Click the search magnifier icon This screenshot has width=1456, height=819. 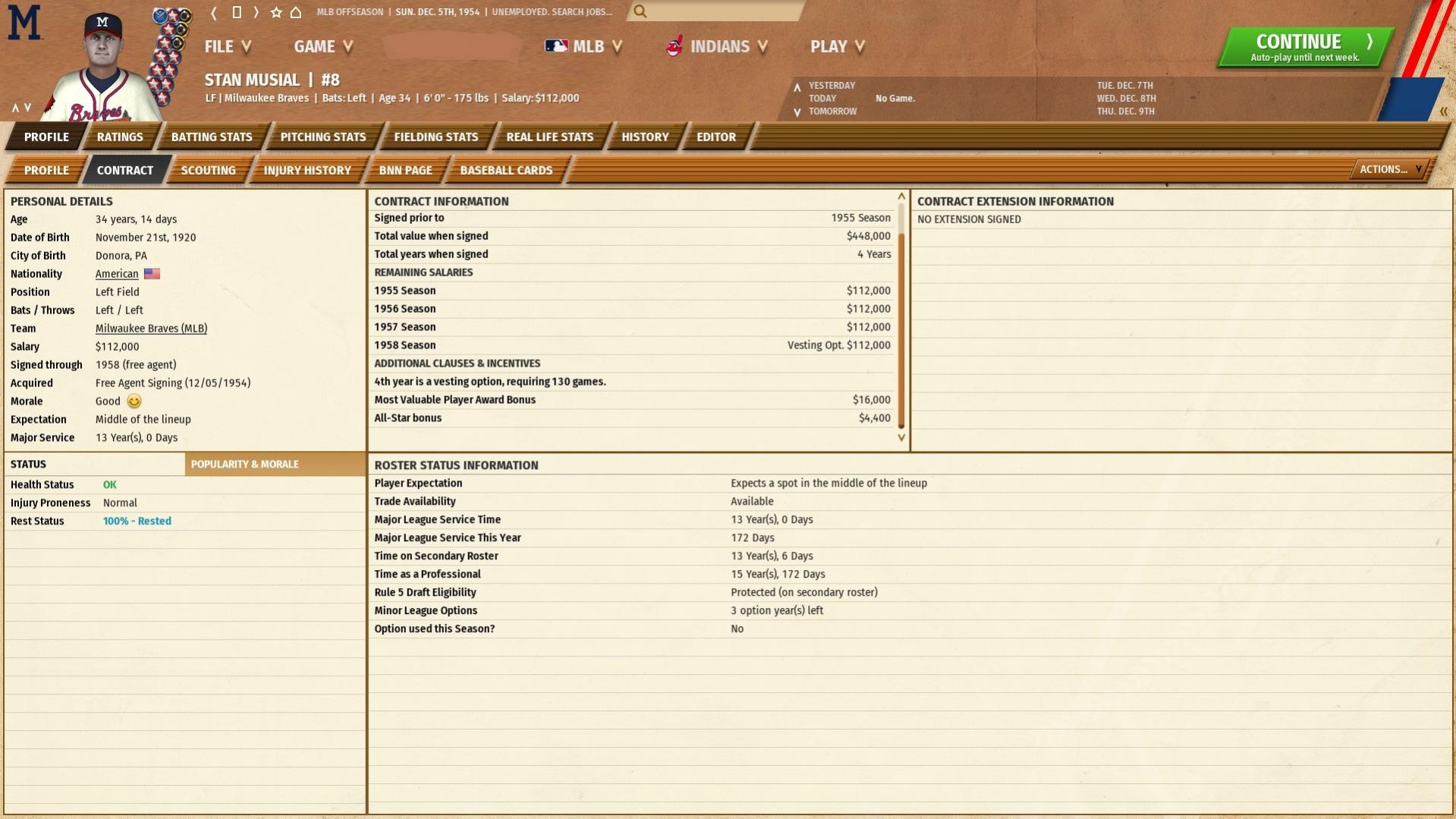coord(640,11)
